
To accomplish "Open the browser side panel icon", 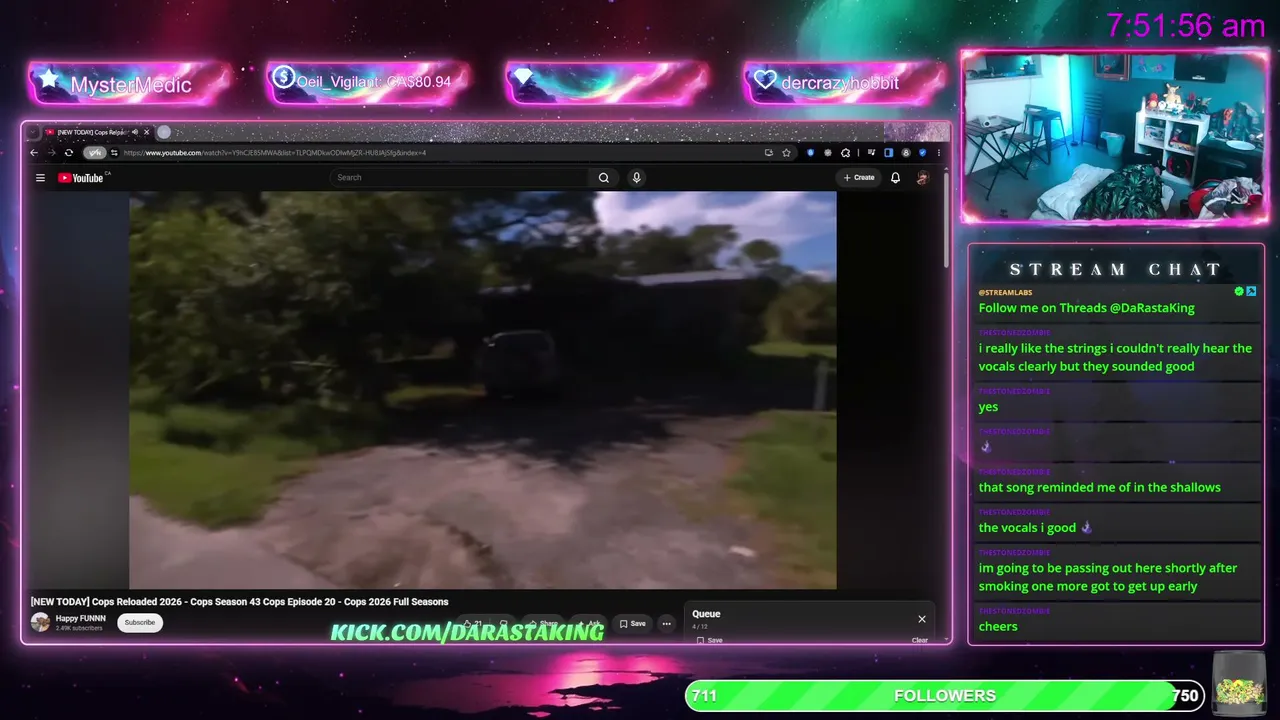I will (888, 153).
